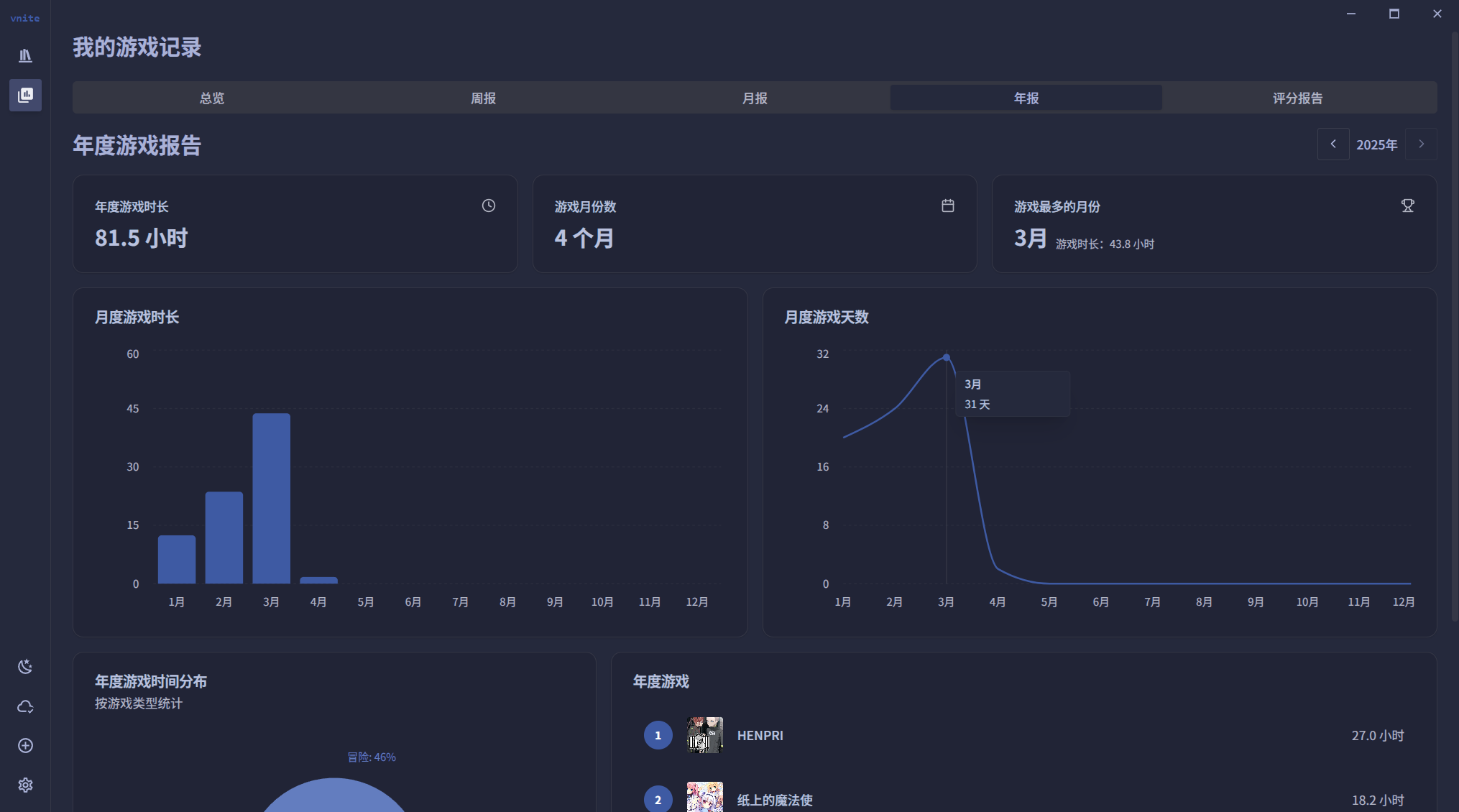Screen dimensions: 1459x812
Task: Click the 年度游戏 heading
Action: pyautogui.click(x=661, y=681)
